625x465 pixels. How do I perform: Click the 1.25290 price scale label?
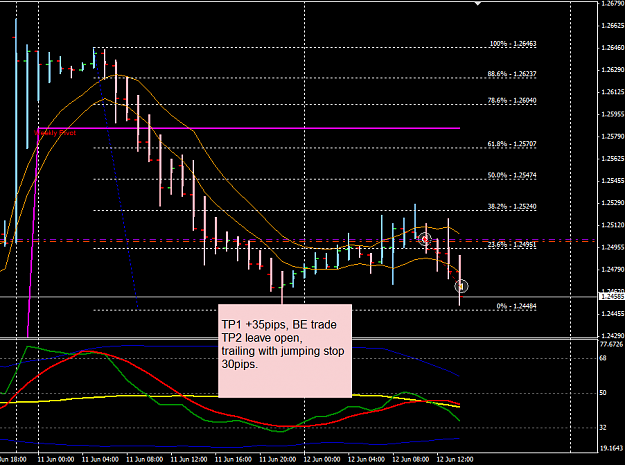click(x=612, y=203)
